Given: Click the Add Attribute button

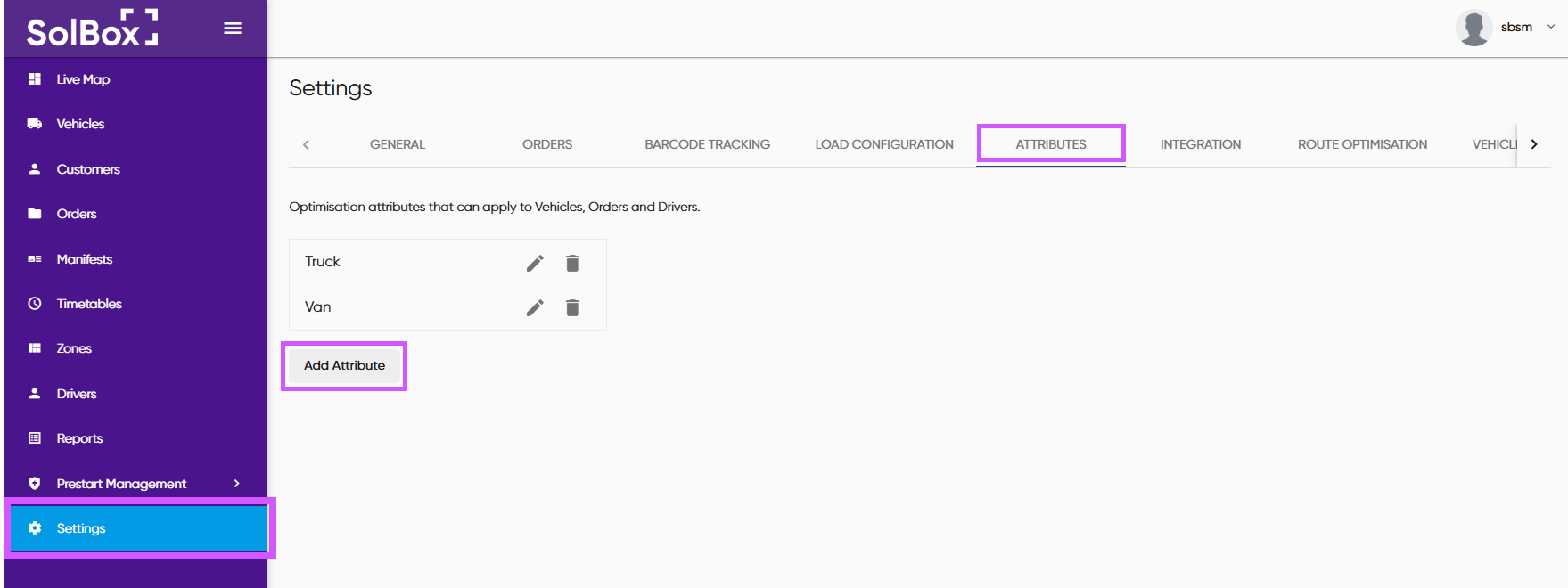Looking at the screenshot, I should pyautogui.click(x=344, y=365).
